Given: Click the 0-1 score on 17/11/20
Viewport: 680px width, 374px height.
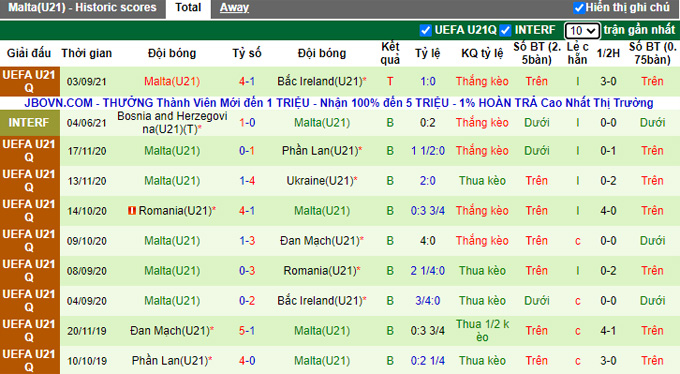Looking at the screenshot, I should pos(247,151).
